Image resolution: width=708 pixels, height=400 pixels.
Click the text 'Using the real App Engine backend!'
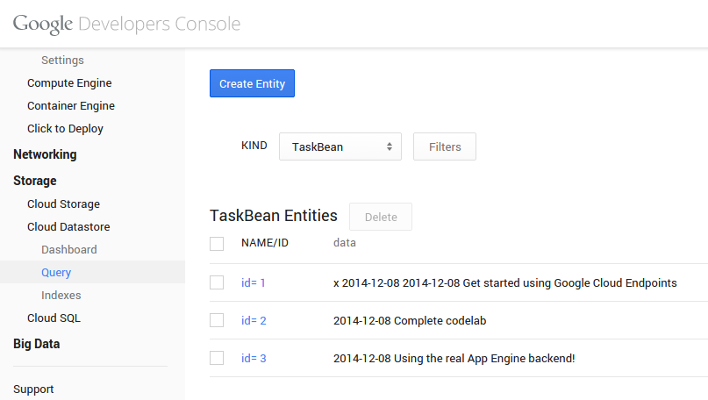484,358
